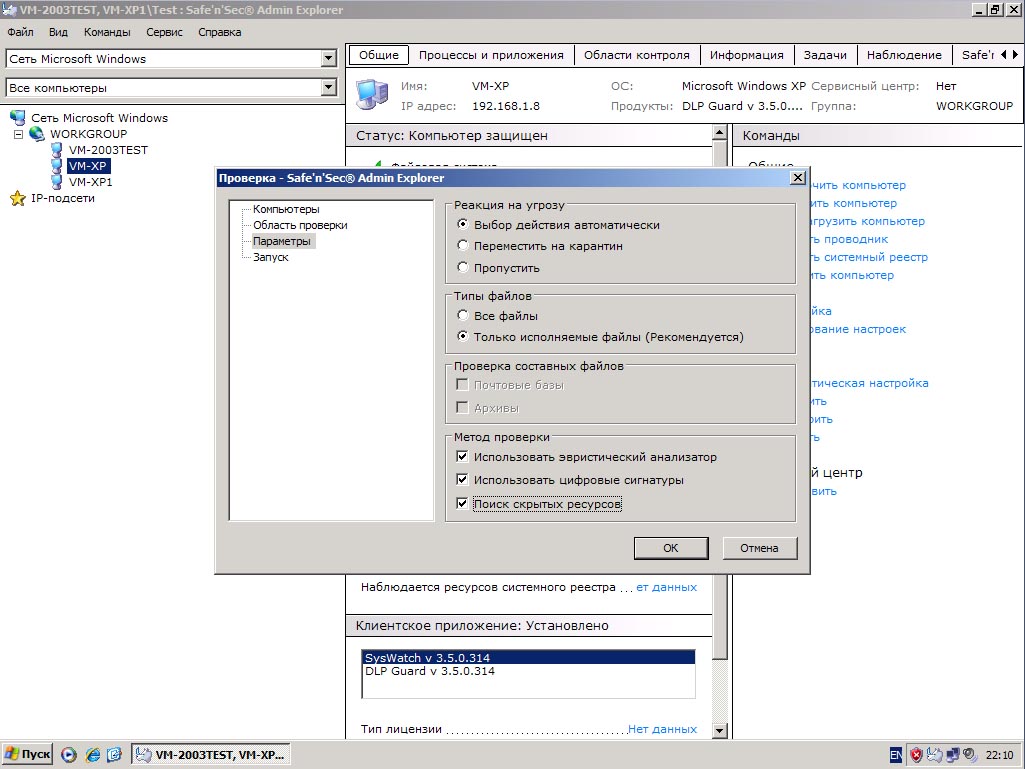This screenshot has width=1025, height=769.
Task: Click status panel scroll up arrow
Action: pyautogui.click(x=720, y=133)
